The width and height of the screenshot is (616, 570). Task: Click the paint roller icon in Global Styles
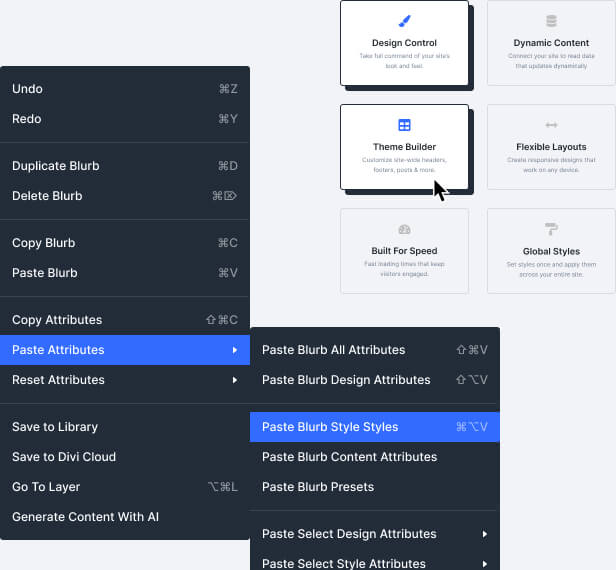[x=551, y=229]
